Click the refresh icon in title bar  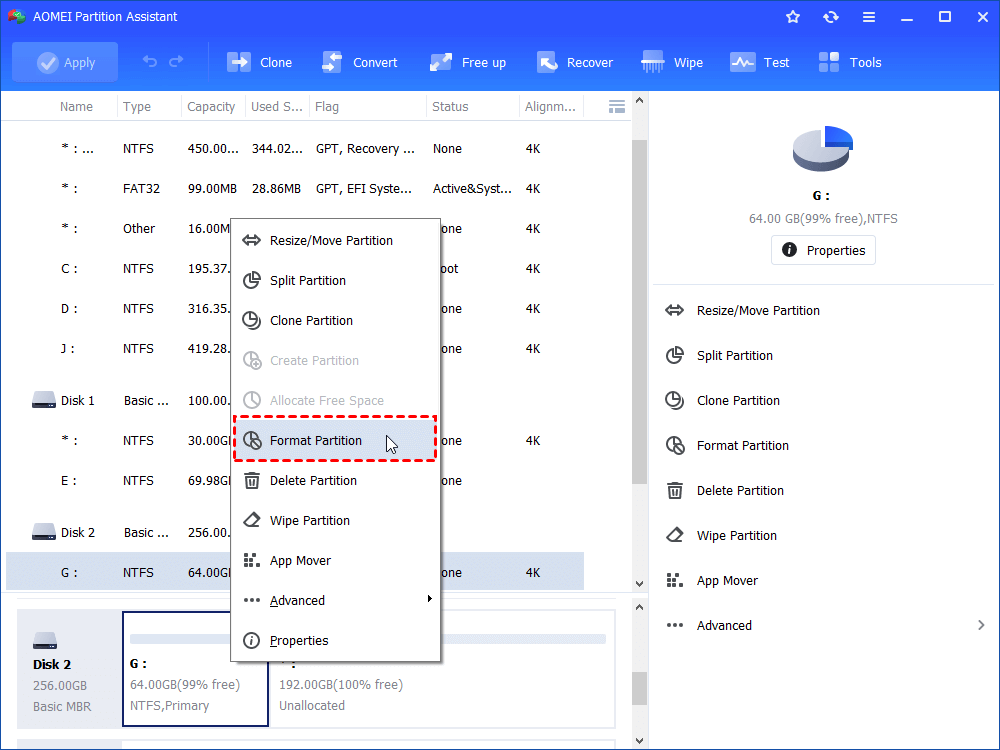click(x=830, y=17)
